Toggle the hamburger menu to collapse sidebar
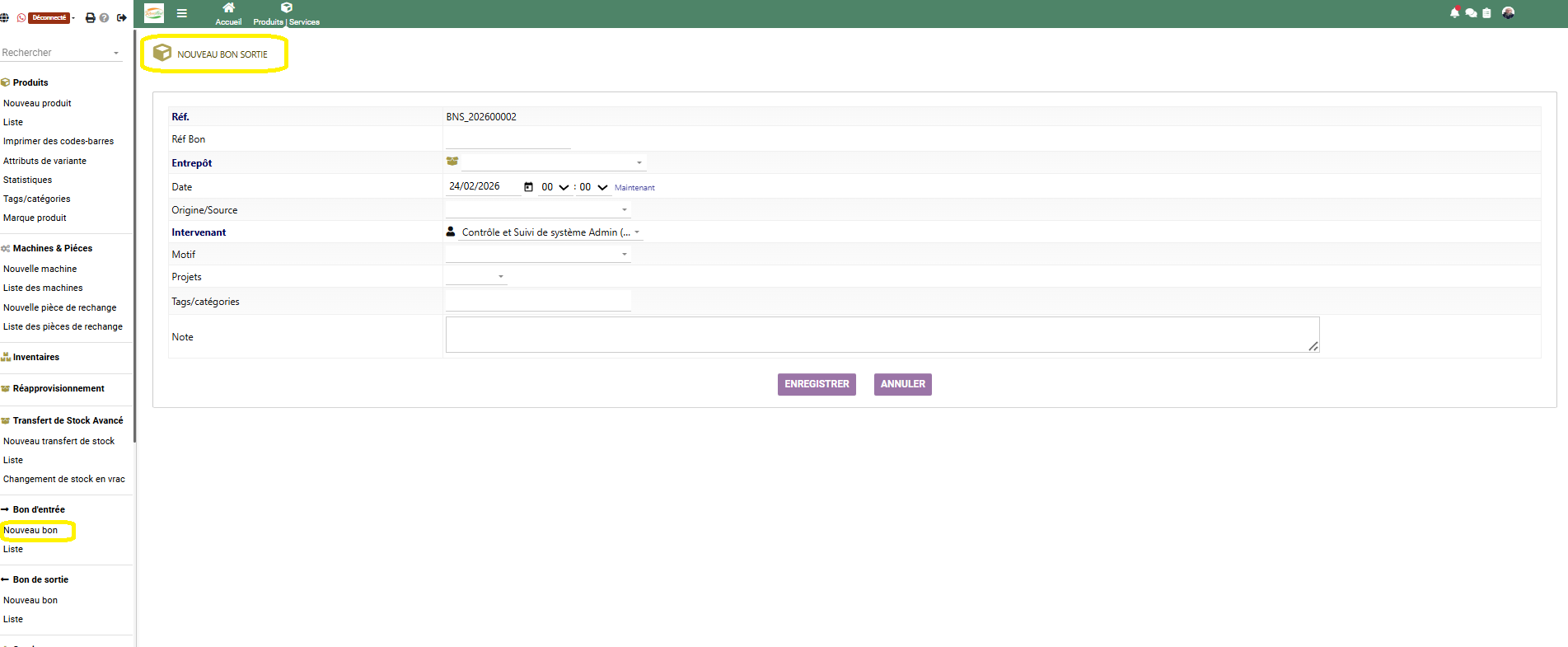The height and width of the screenshot is (647, 1568). pyautogui.click(x=182, y=13)
